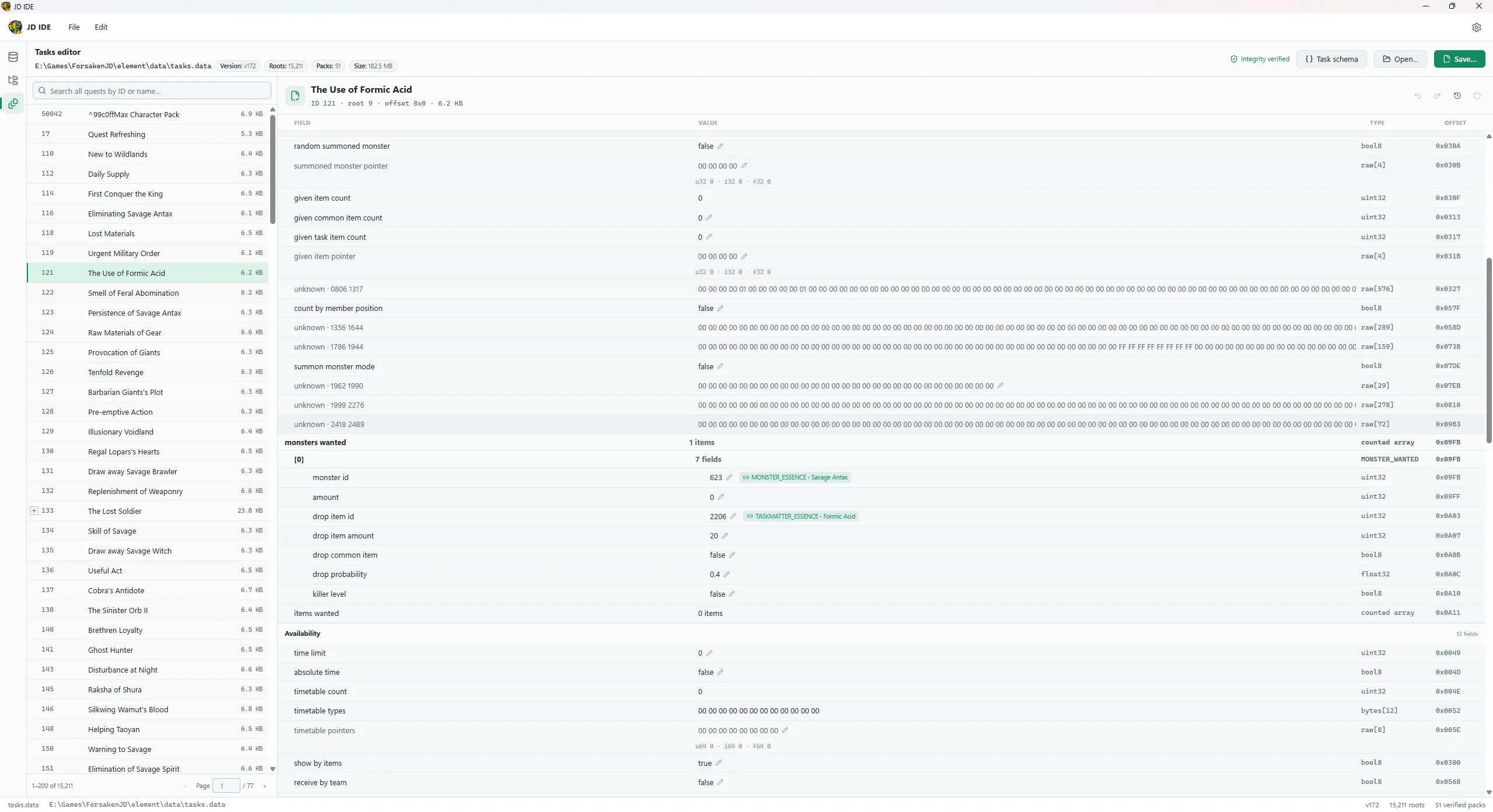Viewport: 1493px width, 812px height.
Task: Edit the killer level false value pencil
Action: tap(732, 594)
